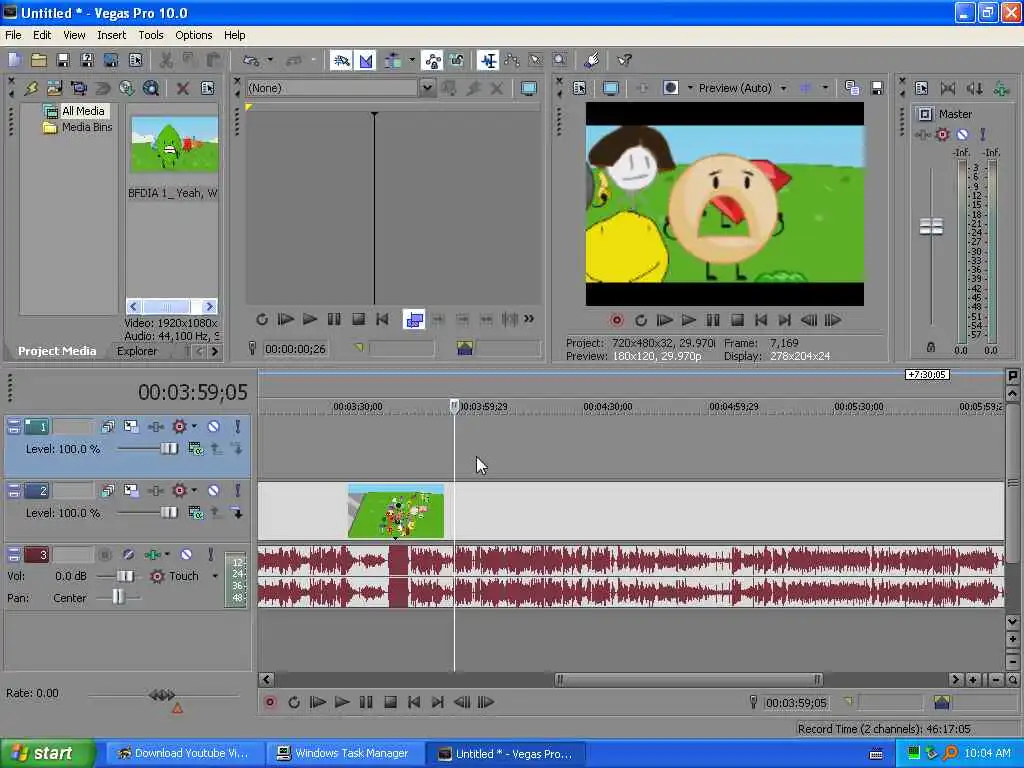This screenshot has width=1024, height=768.
Task: Click the New project icon
Action: pos(14,61)
